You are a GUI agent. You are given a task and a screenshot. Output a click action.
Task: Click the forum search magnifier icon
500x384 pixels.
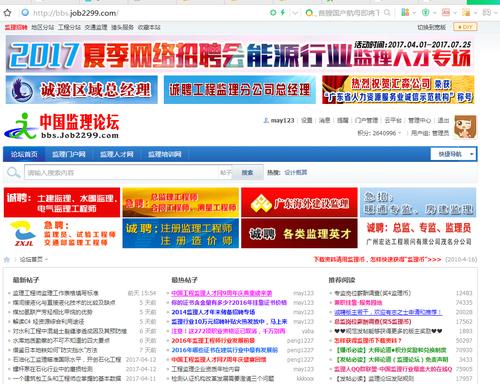tap(13, 173)
